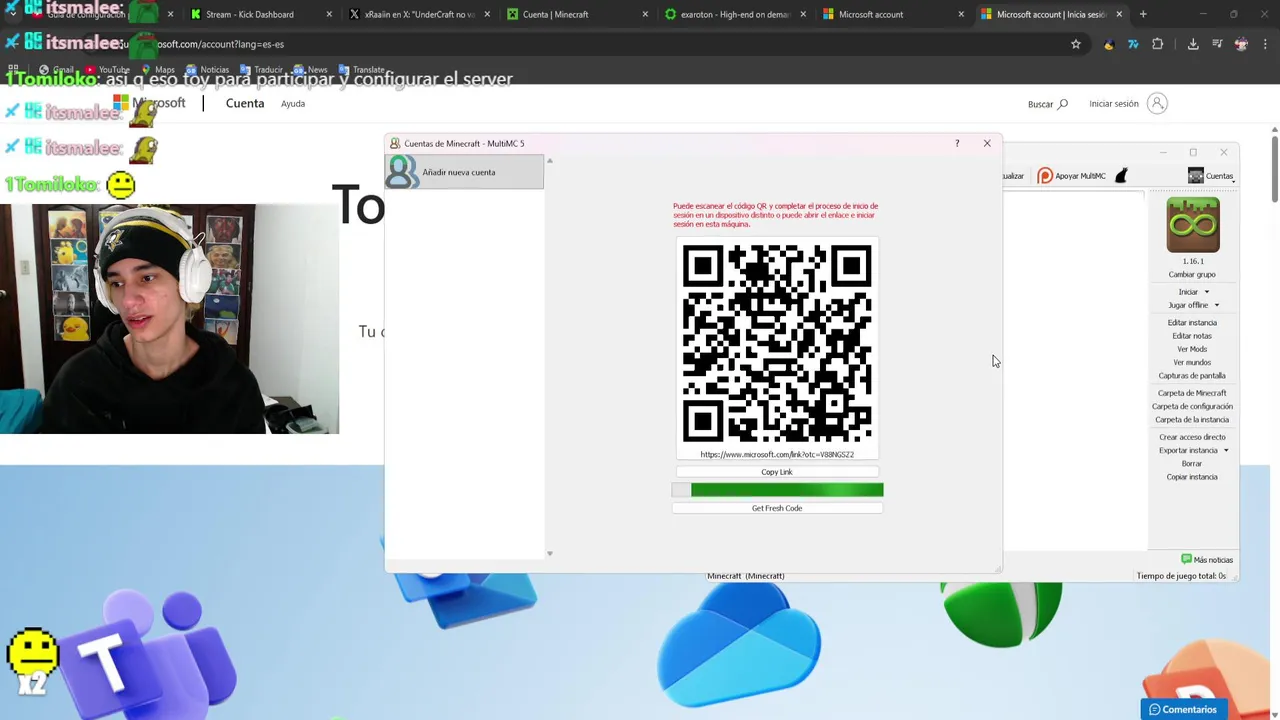Click Copiar instancia in MultiMC
The image size is (1280, 720).
click(x=1192, y=477)
